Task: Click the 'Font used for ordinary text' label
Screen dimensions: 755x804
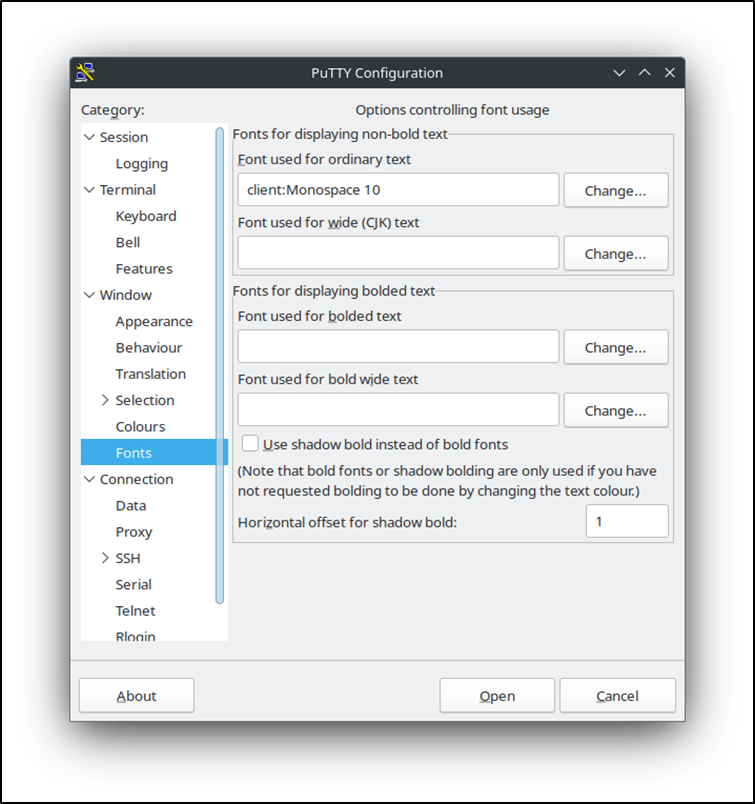Action: 324,159
